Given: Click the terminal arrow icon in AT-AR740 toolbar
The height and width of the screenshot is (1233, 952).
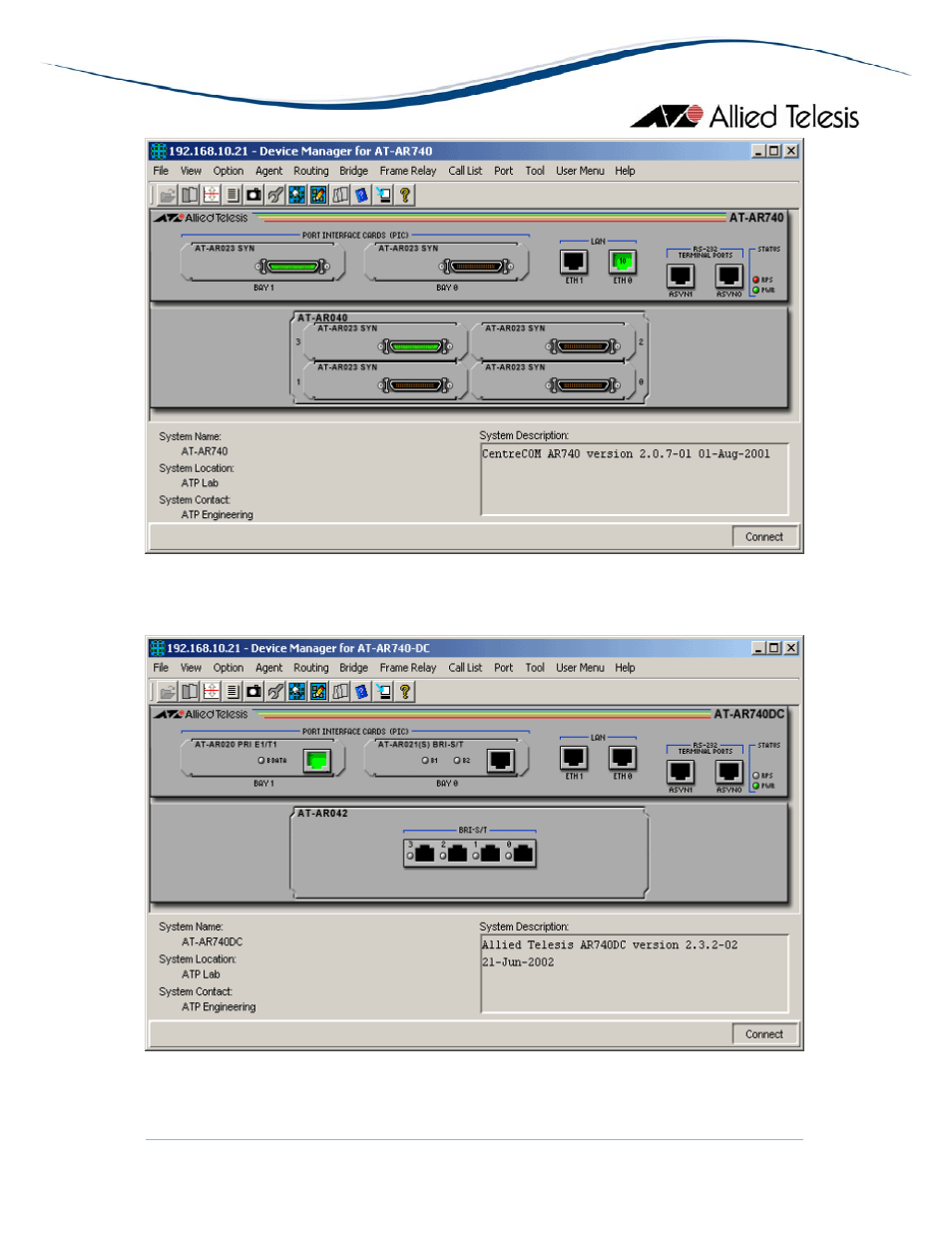Looking at the screenshot, I should coord(383,195).
